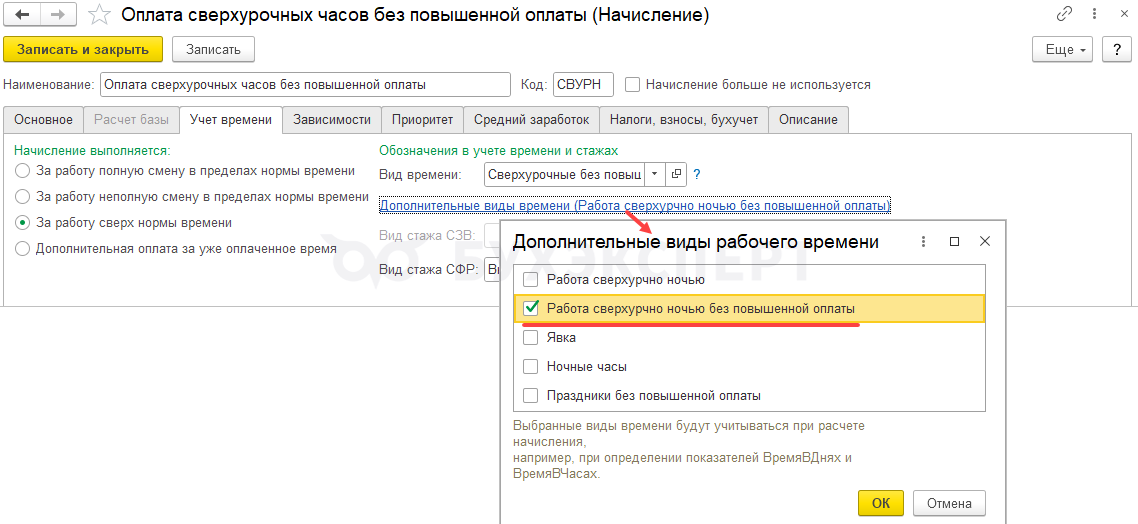Open the three-dot menu in the main window header

tap(1092, 14)
